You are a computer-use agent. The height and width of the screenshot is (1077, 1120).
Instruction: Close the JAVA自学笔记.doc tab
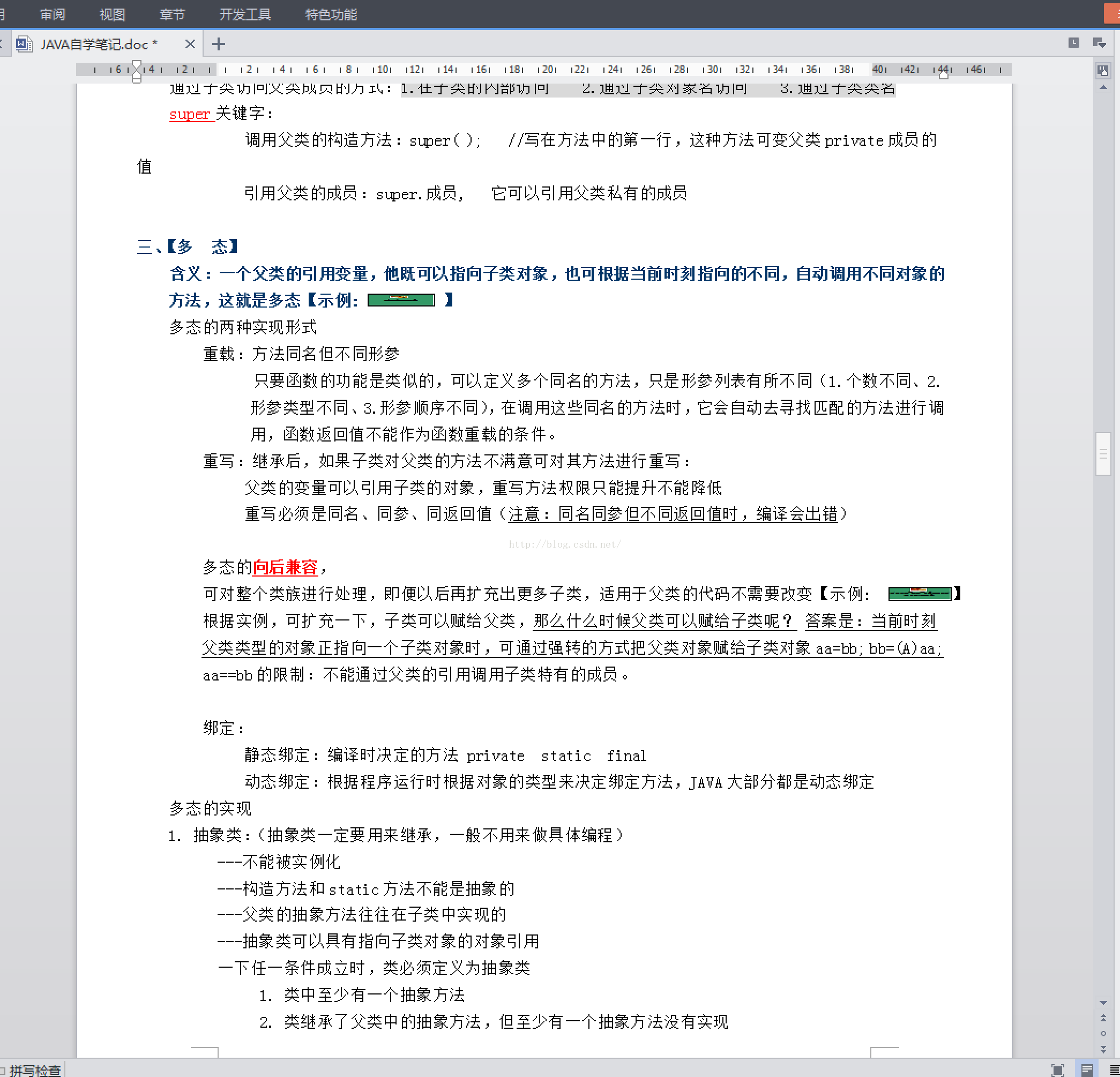pos(190,44)
